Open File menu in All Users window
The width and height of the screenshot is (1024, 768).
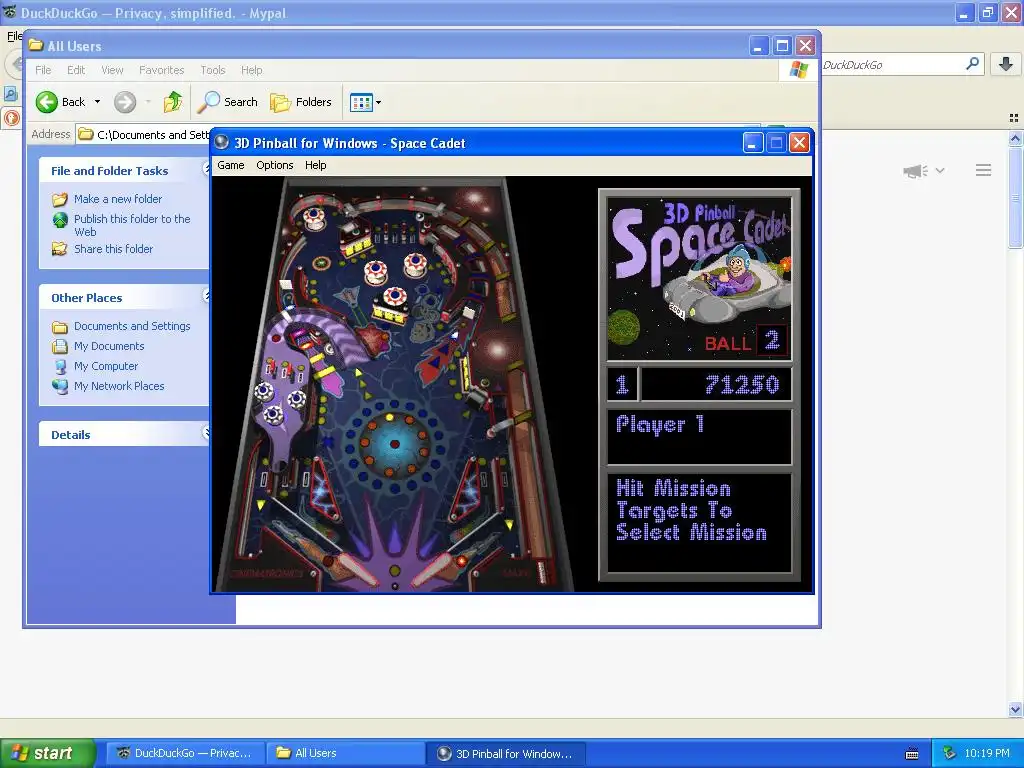pyautogui.click(x=43, y=70)
